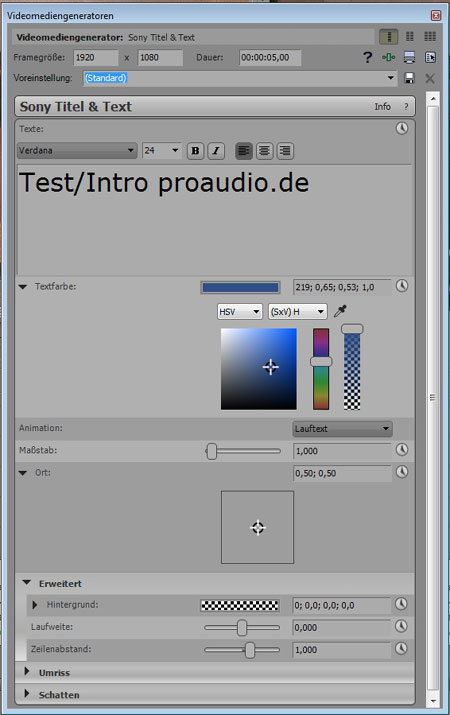Click the Maßstab slider handle
This screenshot has width=450, height=715.
coord(212,451)
